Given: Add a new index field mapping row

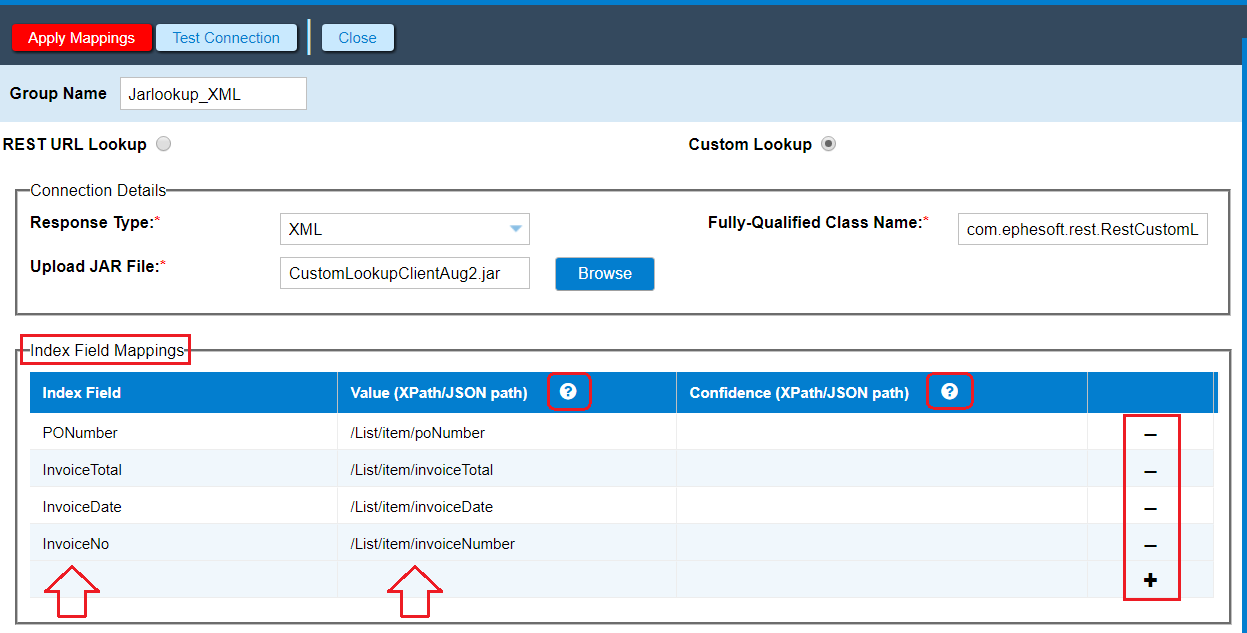Looking at the screenshot, I should click(x=1150, y=580).
